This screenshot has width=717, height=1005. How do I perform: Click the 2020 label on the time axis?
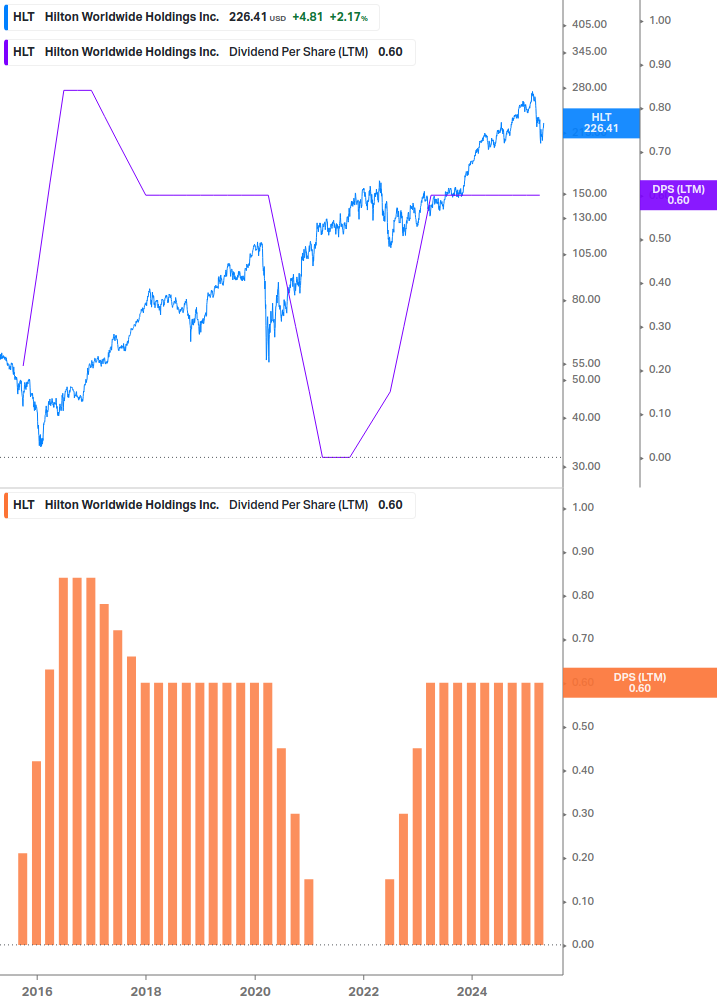pyautogui.click(x=255, y=992)
